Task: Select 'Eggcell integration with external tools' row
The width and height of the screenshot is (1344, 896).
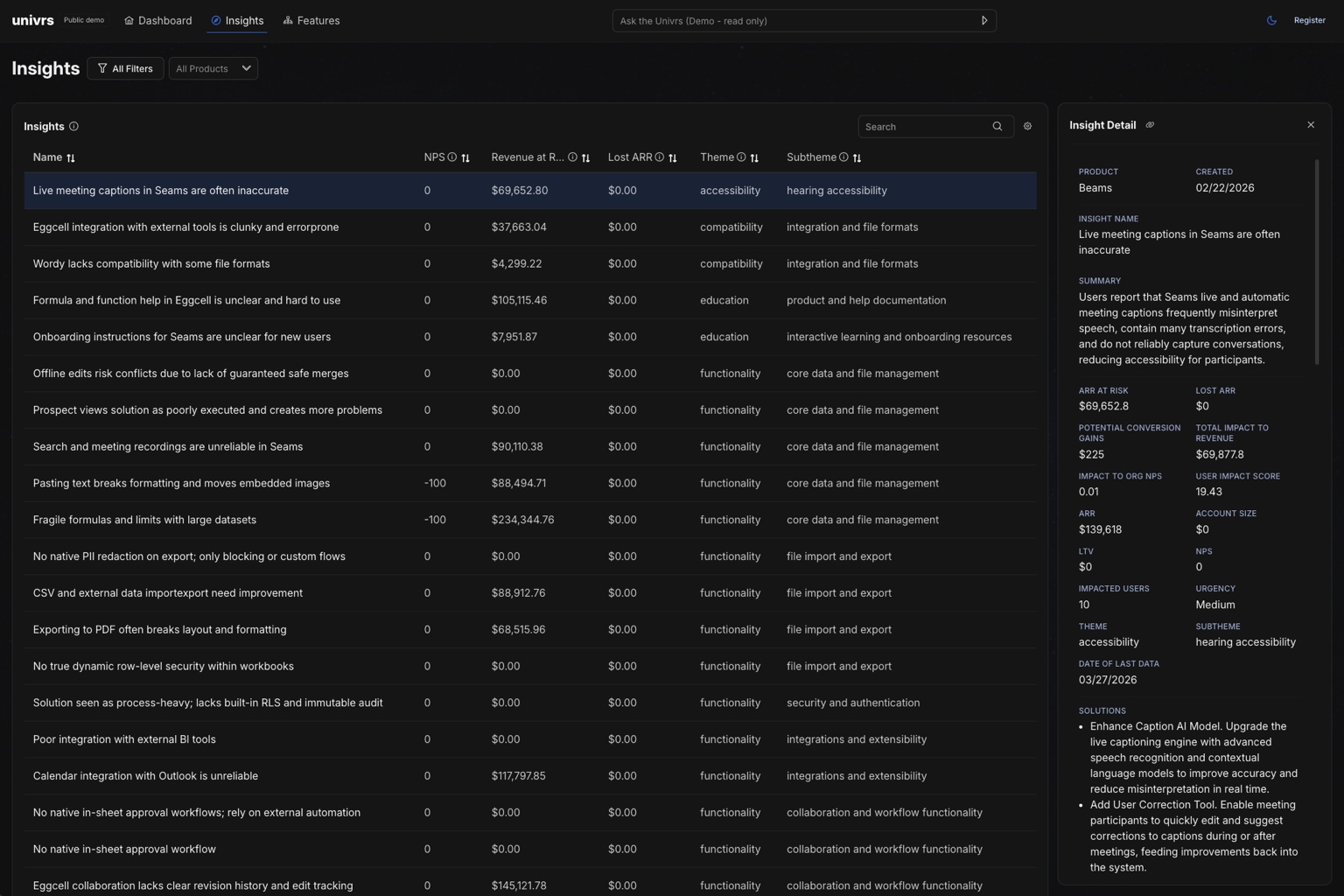Action: (530, 227)
